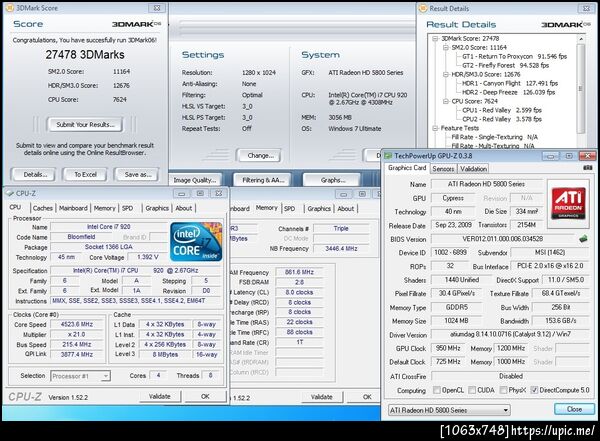Click the Details... button in 3DMark Score

35,175
